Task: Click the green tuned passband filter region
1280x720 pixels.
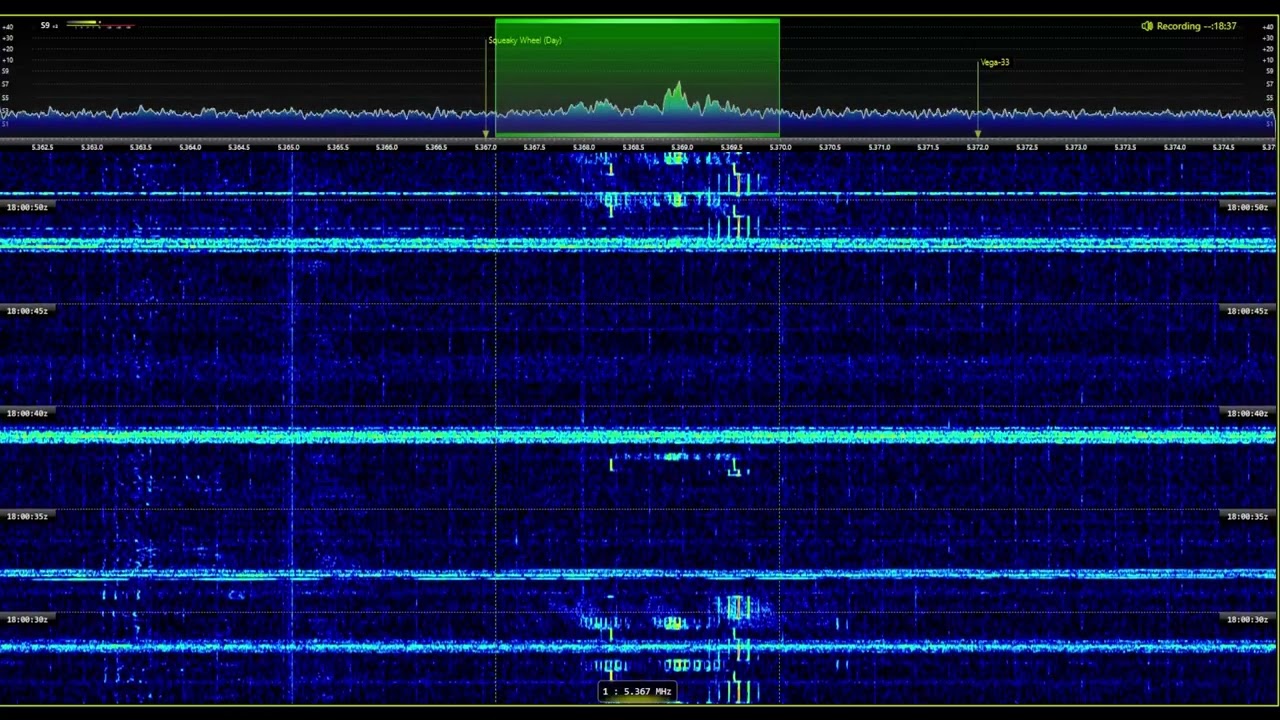Action: [x=637, y=77]
